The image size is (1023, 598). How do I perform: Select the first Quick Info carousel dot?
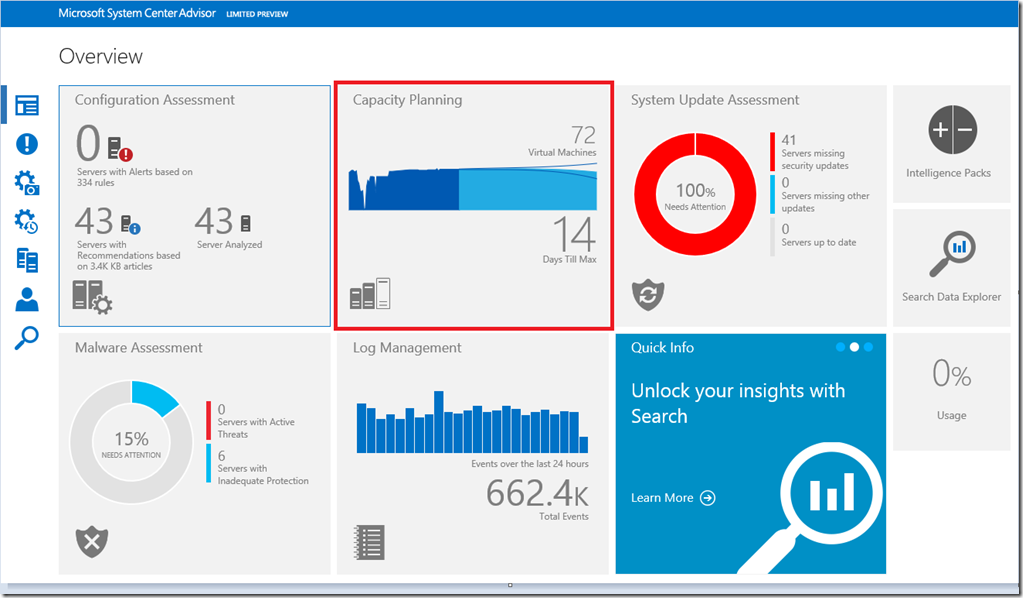coord(839,347)
